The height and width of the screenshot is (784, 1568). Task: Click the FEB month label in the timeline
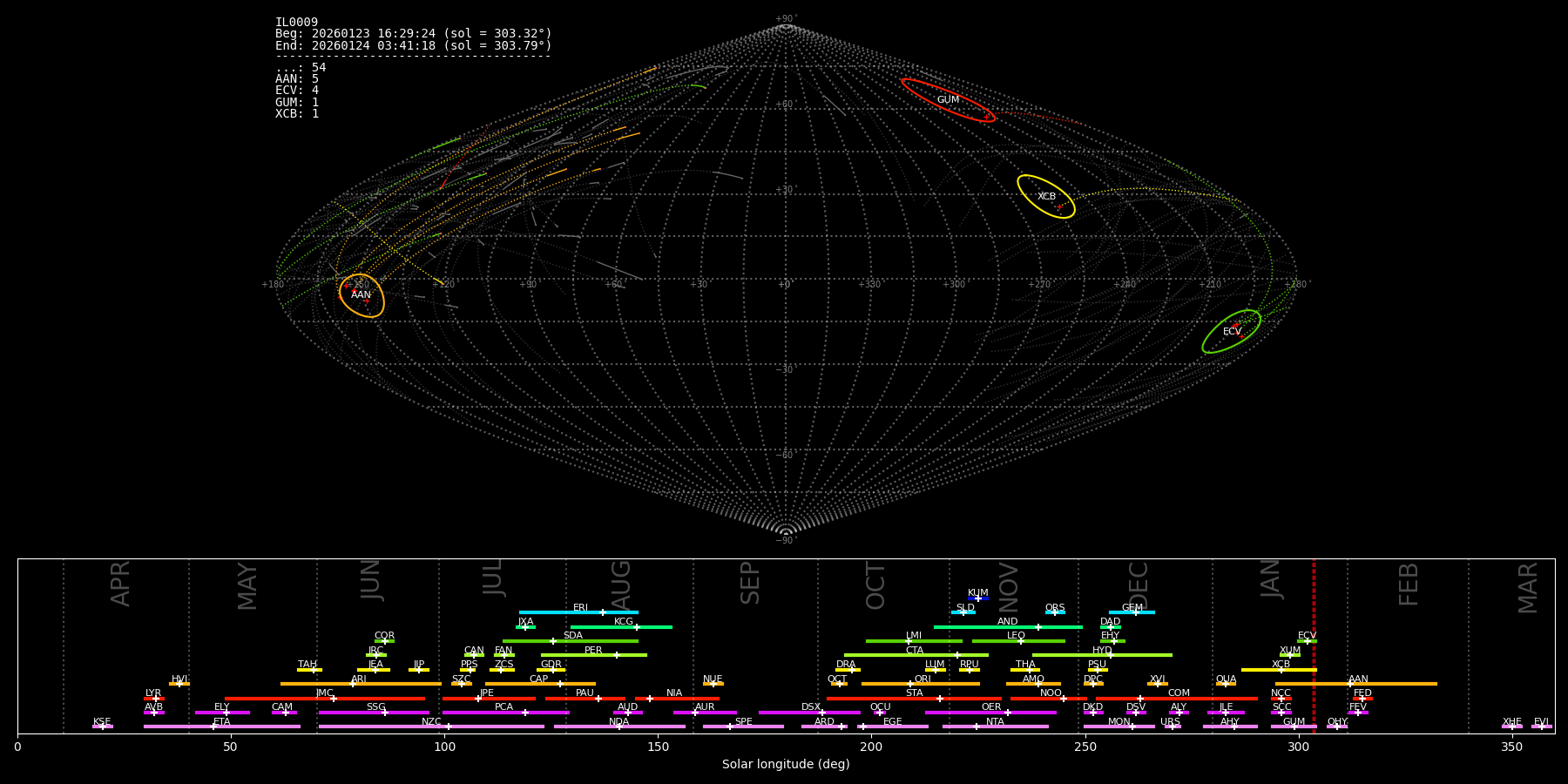pyautogui.click(x=1409, y=584)
